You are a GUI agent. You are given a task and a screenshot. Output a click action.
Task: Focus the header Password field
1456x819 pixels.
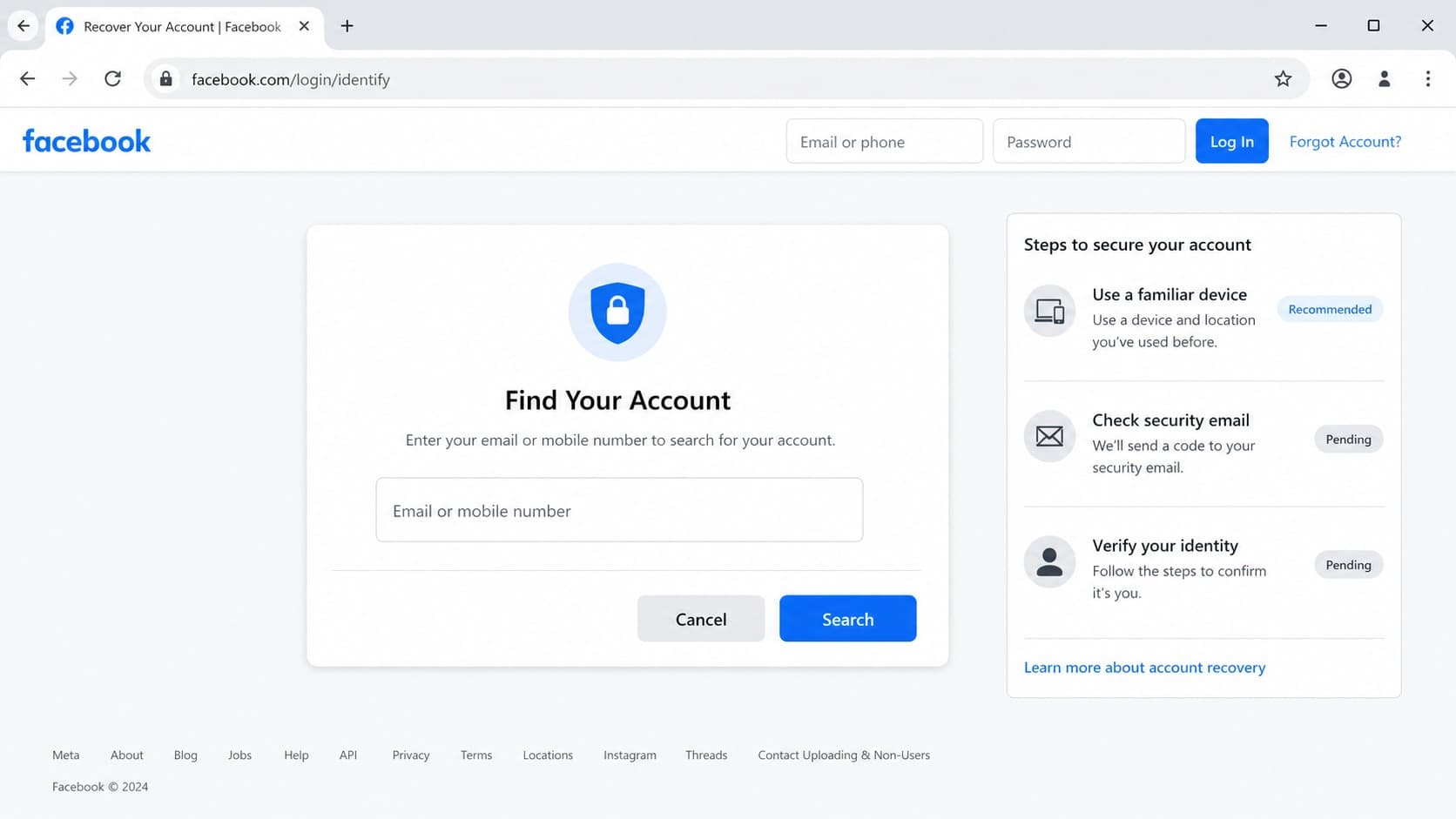pyautogui.click(x=1089, y=141)
